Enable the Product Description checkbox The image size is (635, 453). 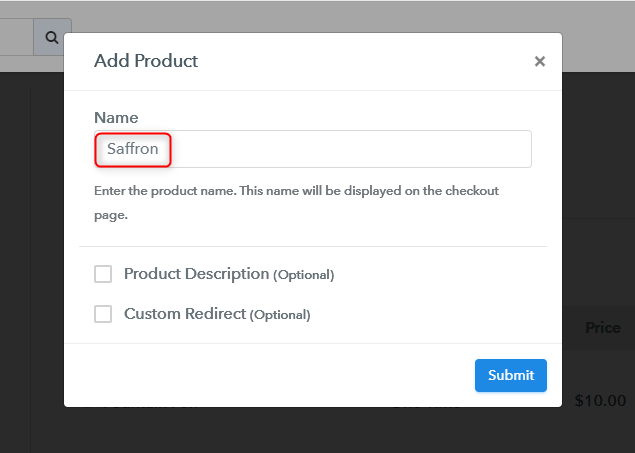103,274
